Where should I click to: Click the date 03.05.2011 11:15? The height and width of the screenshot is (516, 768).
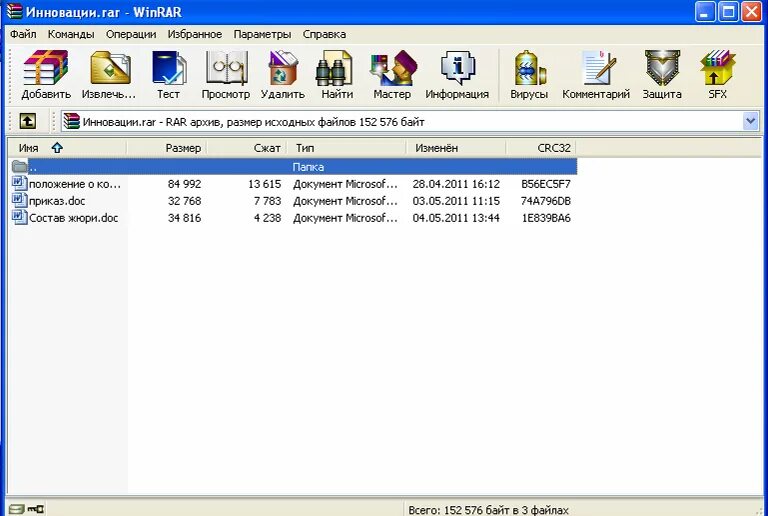click(456, 201)
